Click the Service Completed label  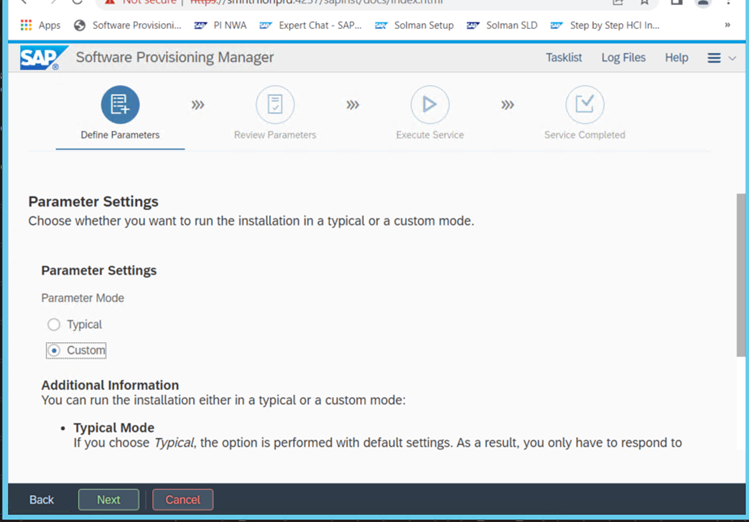584,135
